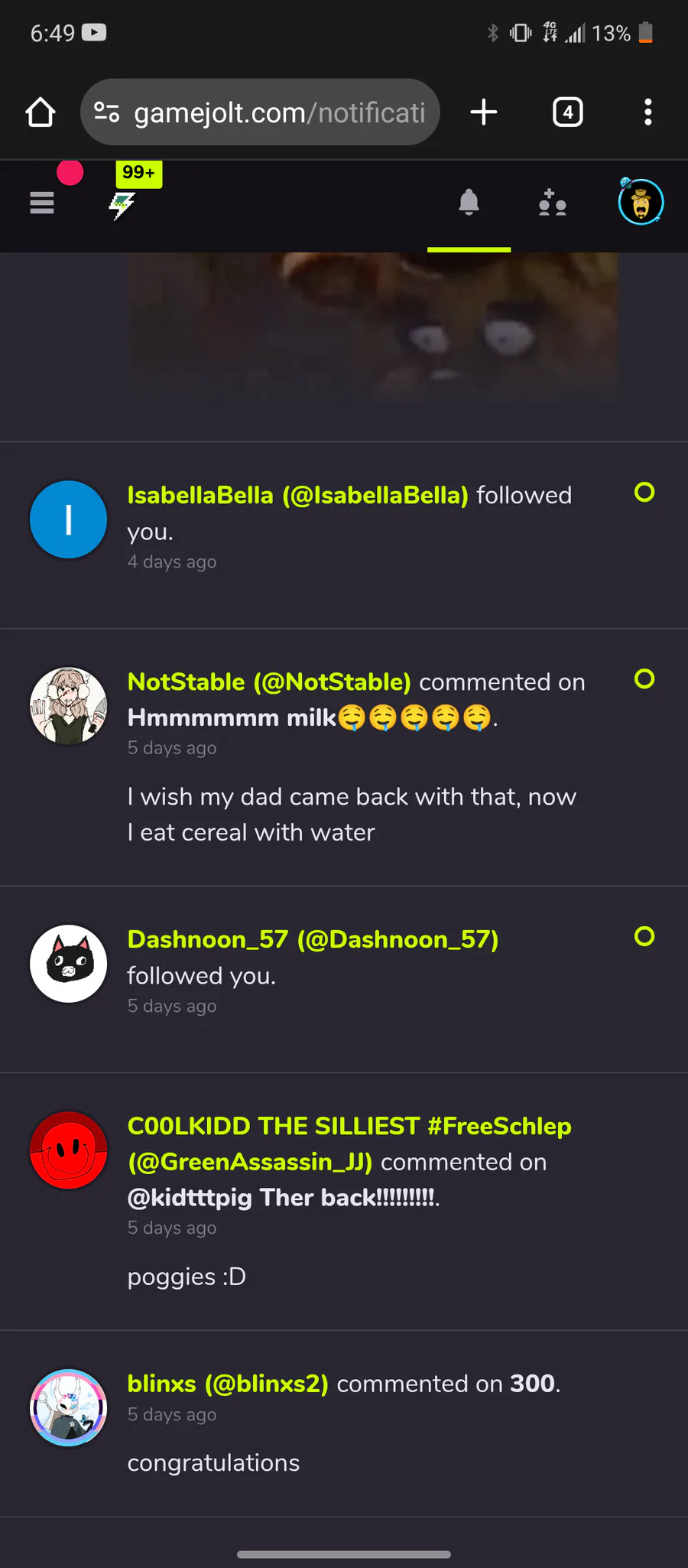
Task: Mark IsabellaBella follow notification as read
Action: click(x=644, y=492)
